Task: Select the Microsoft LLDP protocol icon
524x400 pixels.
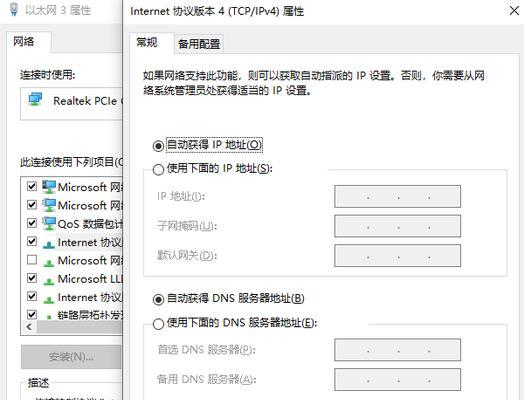Action: point(49,281)
